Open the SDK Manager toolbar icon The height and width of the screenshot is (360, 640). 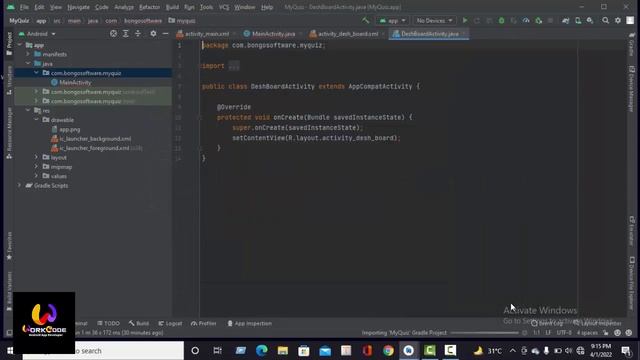pos(590,20)
